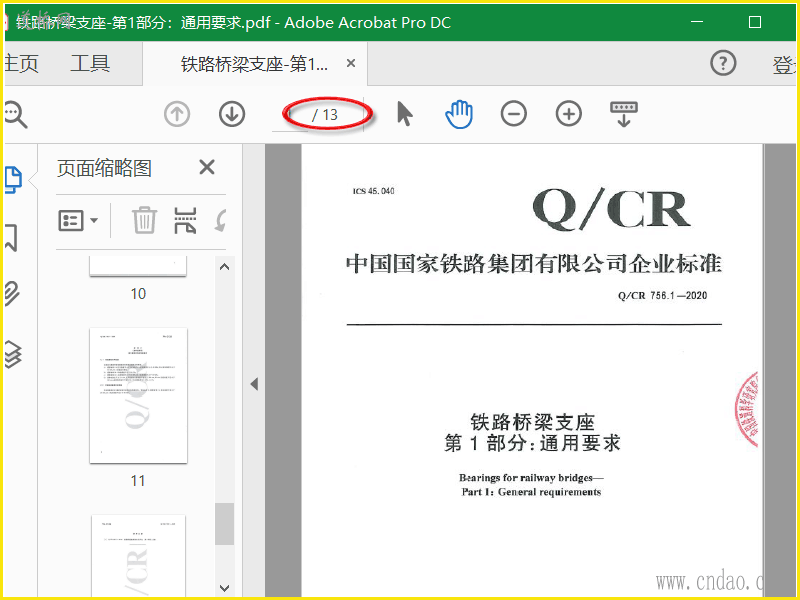Minimize the Acrobat window

click(x=697, y=22)
